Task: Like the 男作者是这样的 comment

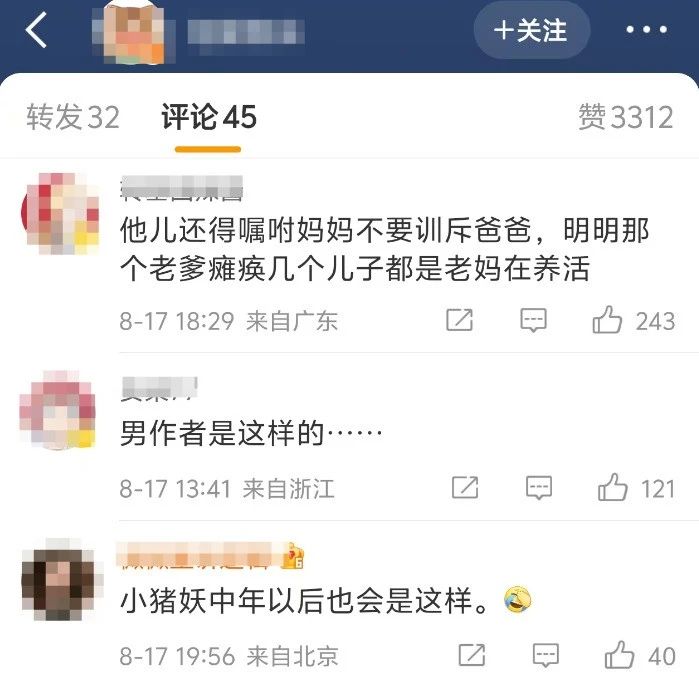Action: [x=613, y=488]
